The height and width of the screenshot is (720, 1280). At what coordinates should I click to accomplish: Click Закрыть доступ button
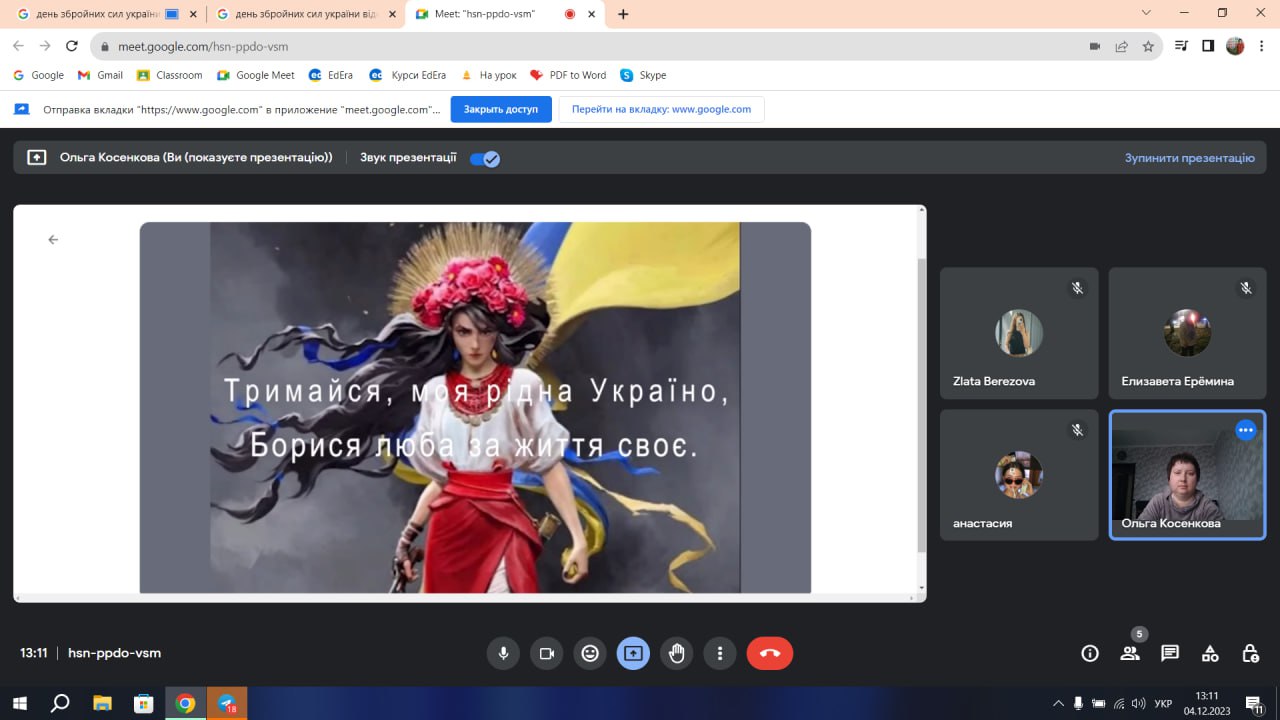[x=501, y=109]
